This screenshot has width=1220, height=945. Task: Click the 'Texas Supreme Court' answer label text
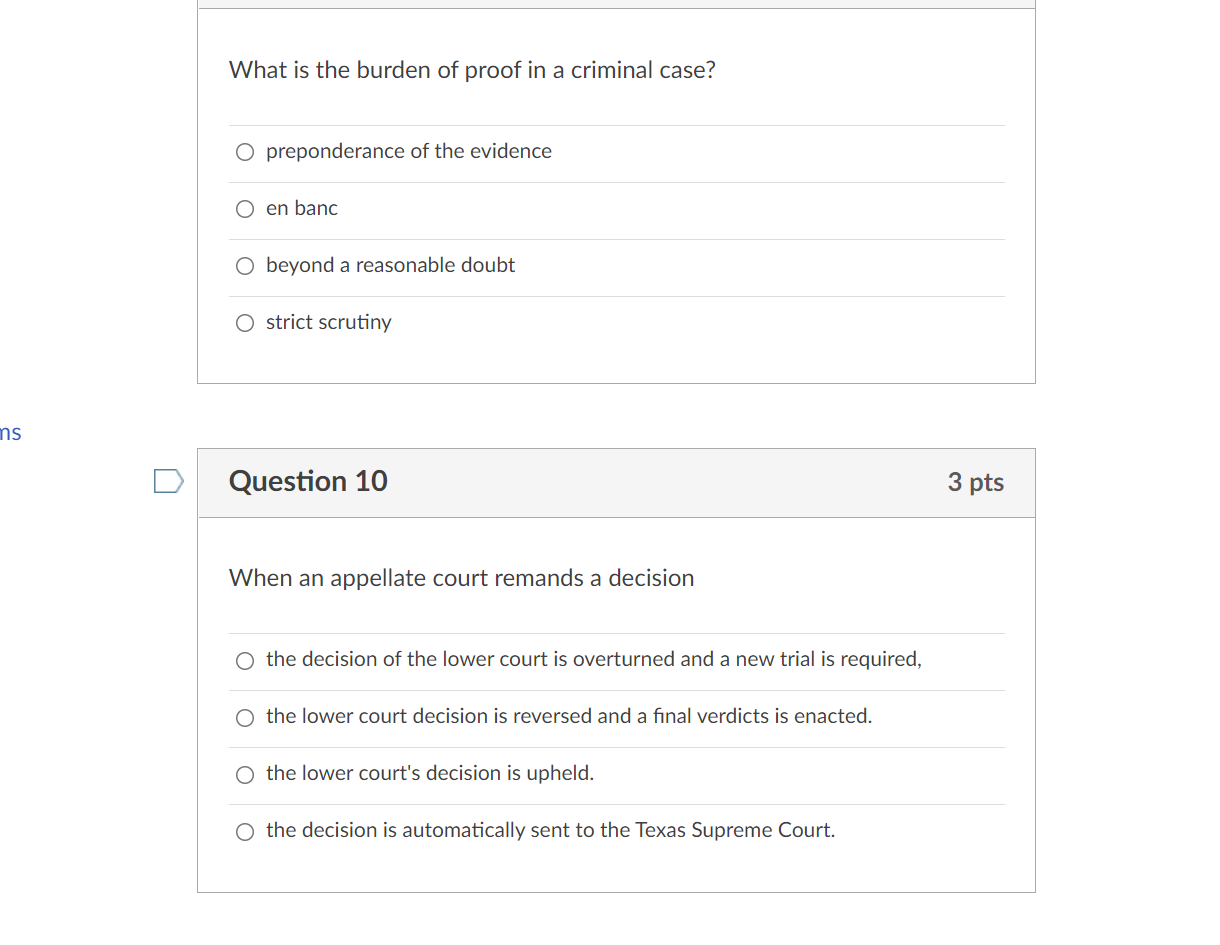pos(550,830)
